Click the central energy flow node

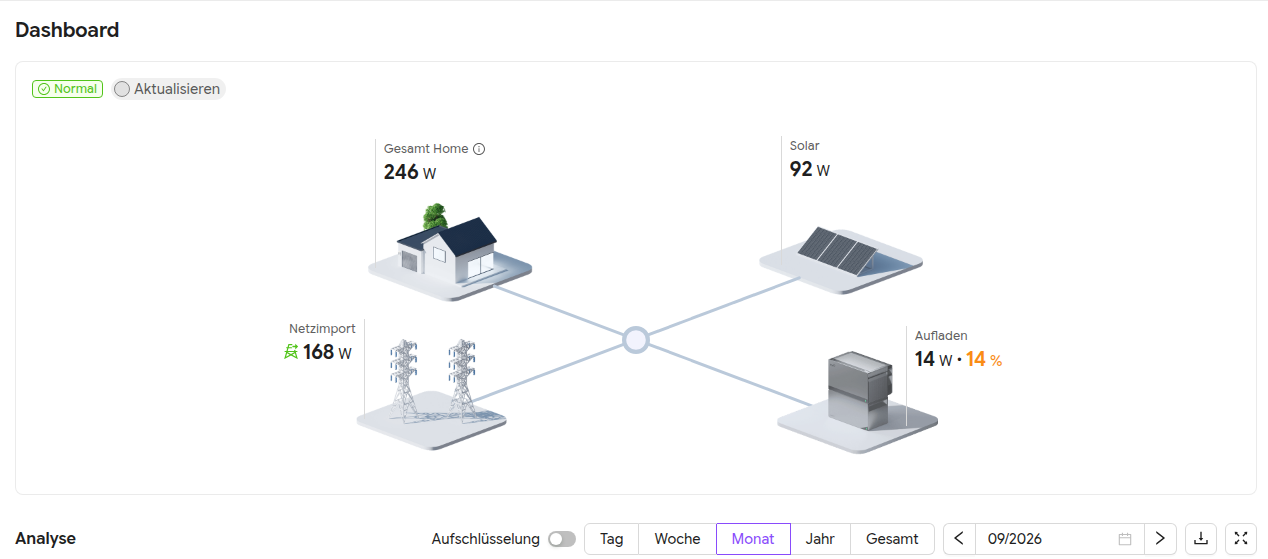(x=635, y=340)
